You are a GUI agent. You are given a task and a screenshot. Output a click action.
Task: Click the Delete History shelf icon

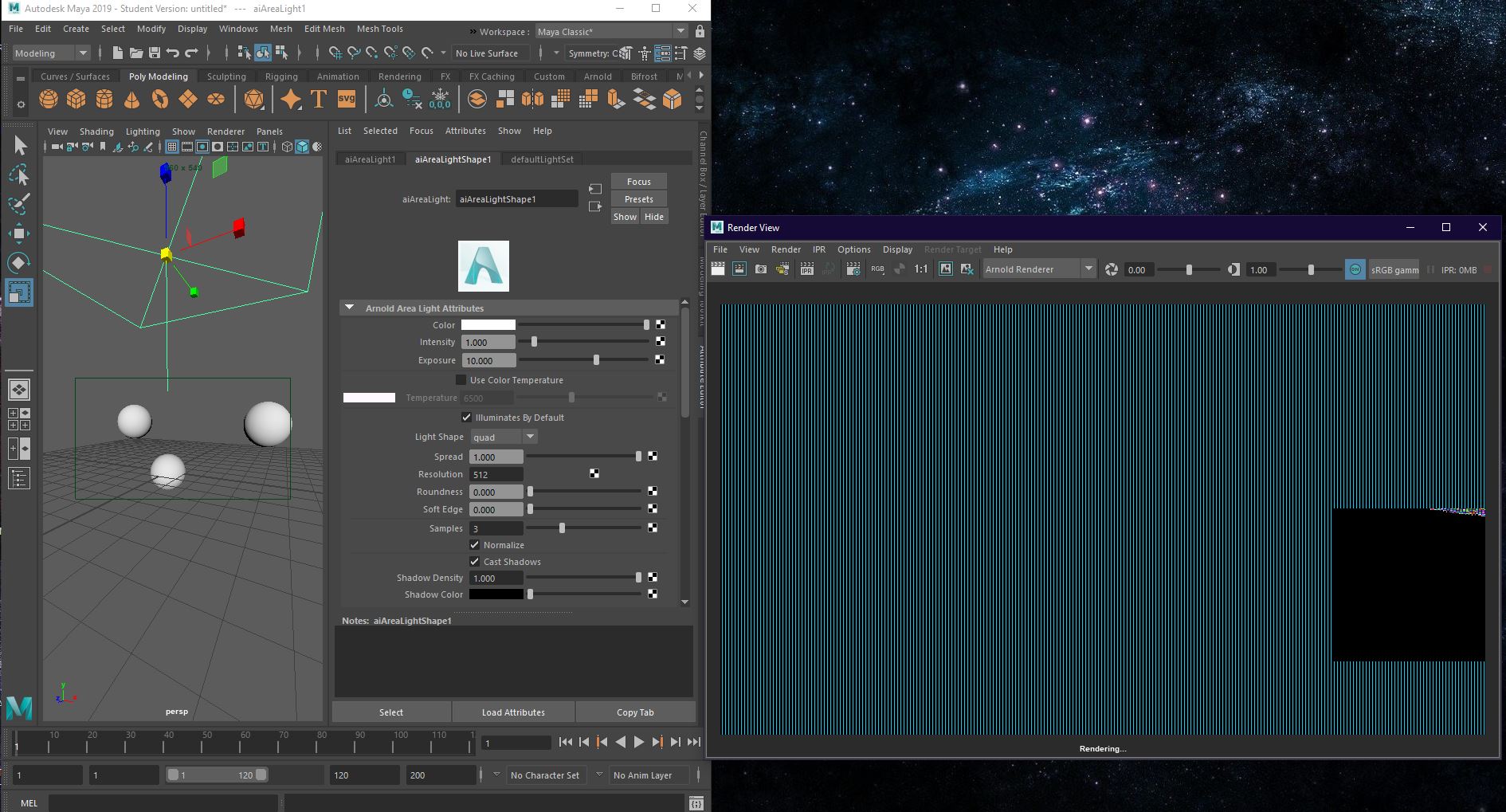[x=411, y=99]
